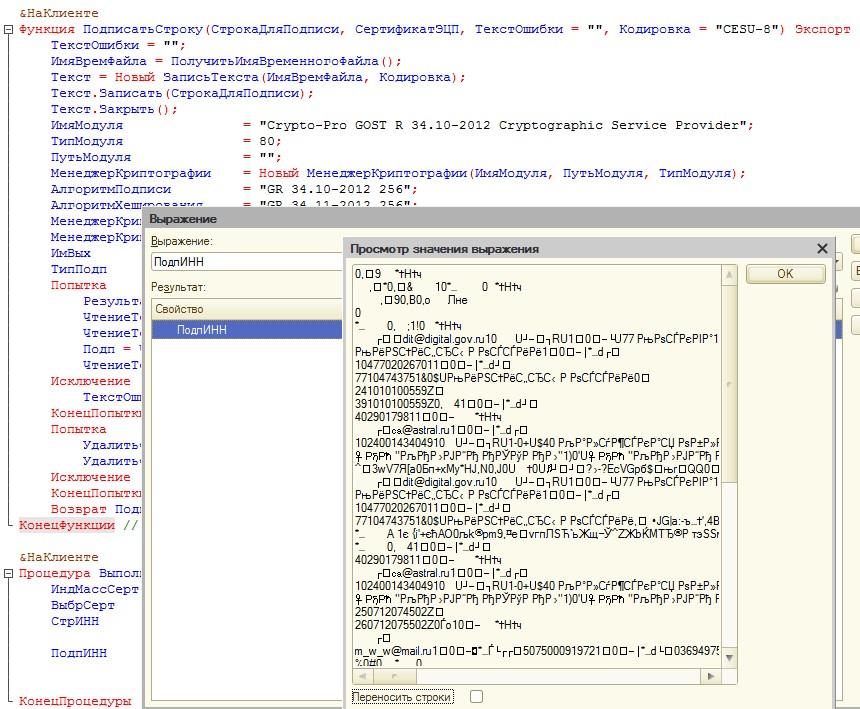Viewport: 860px width, 709px height.
Task: Collapse the Процедура block near bottom
Action: click(x=9, y=574)
